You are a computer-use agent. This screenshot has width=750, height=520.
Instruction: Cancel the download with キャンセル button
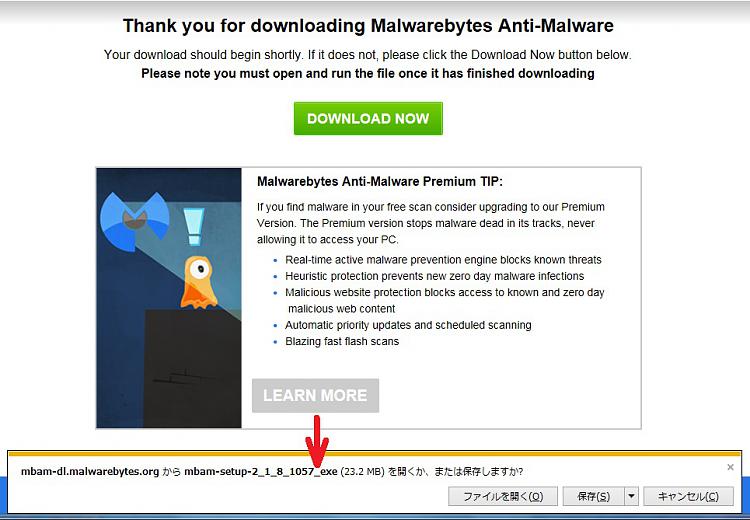tap(688, 497)
